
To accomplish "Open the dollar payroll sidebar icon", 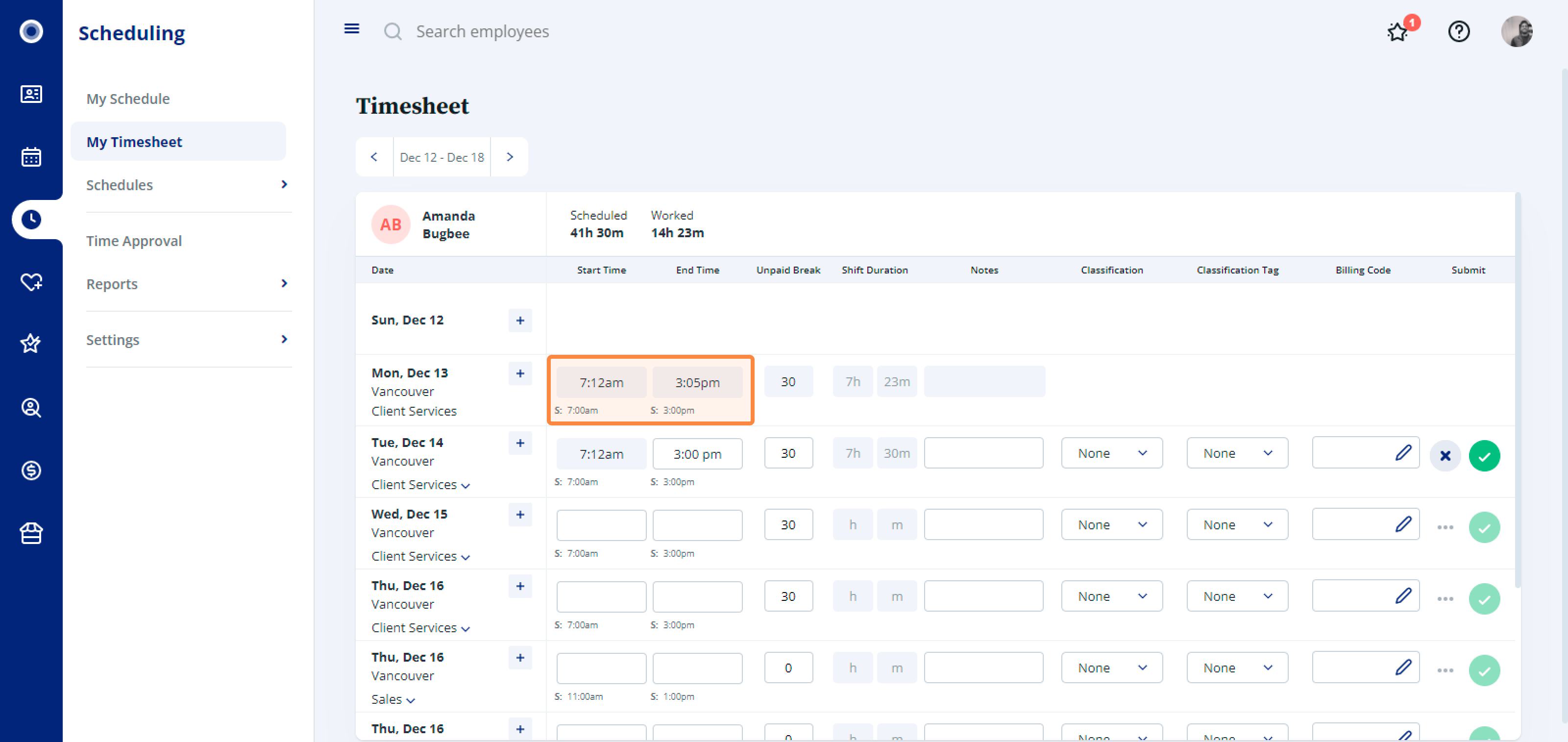I will tap(31, 470).
